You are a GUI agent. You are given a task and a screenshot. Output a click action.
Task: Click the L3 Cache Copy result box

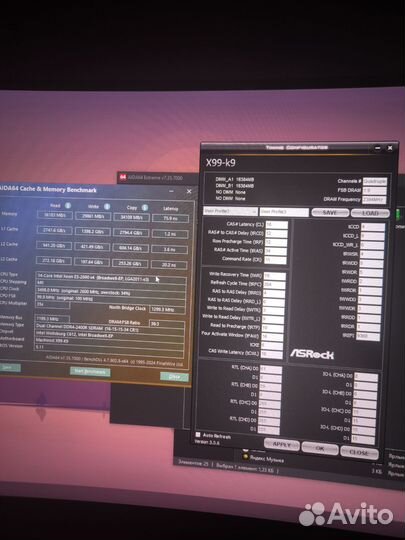click(x=130, y=264)
